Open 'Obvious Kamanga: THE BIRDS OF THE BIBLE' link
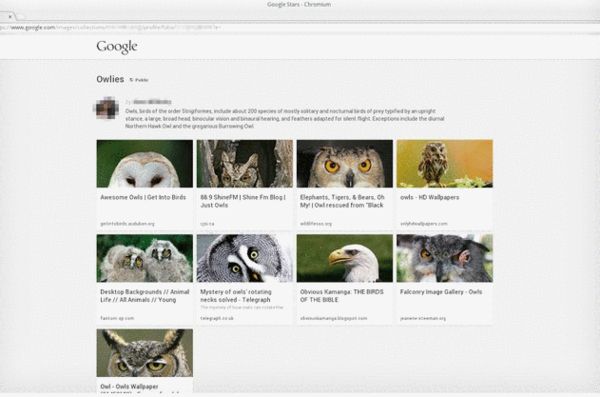600x397 pixels. pyautogui.click(x=342, y=296)
